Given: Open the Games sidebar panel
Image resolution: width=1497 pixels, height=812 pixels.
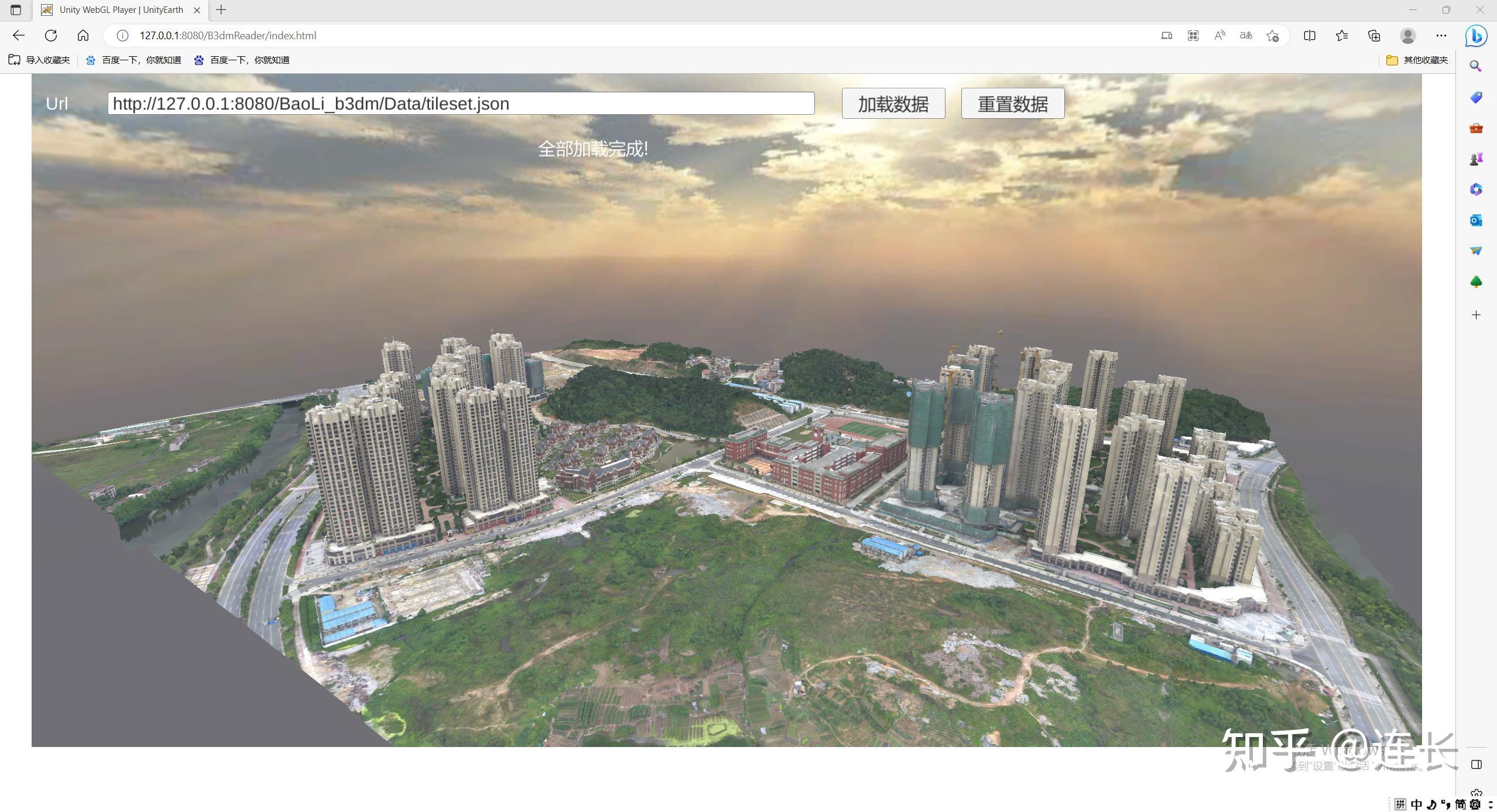Looking at the screenshot, I should pyautogui.click(x=1476, y=157).
